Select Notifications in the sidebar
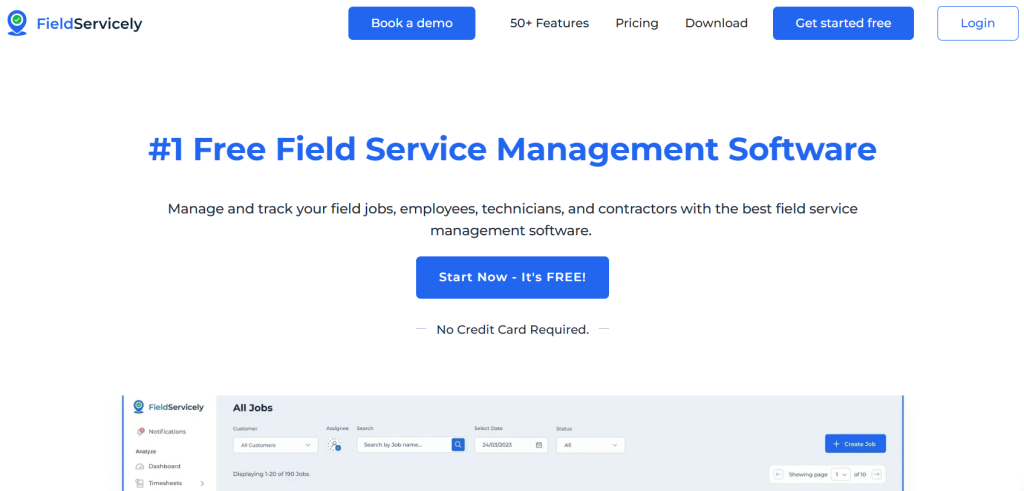 click(x=167, y=432)
